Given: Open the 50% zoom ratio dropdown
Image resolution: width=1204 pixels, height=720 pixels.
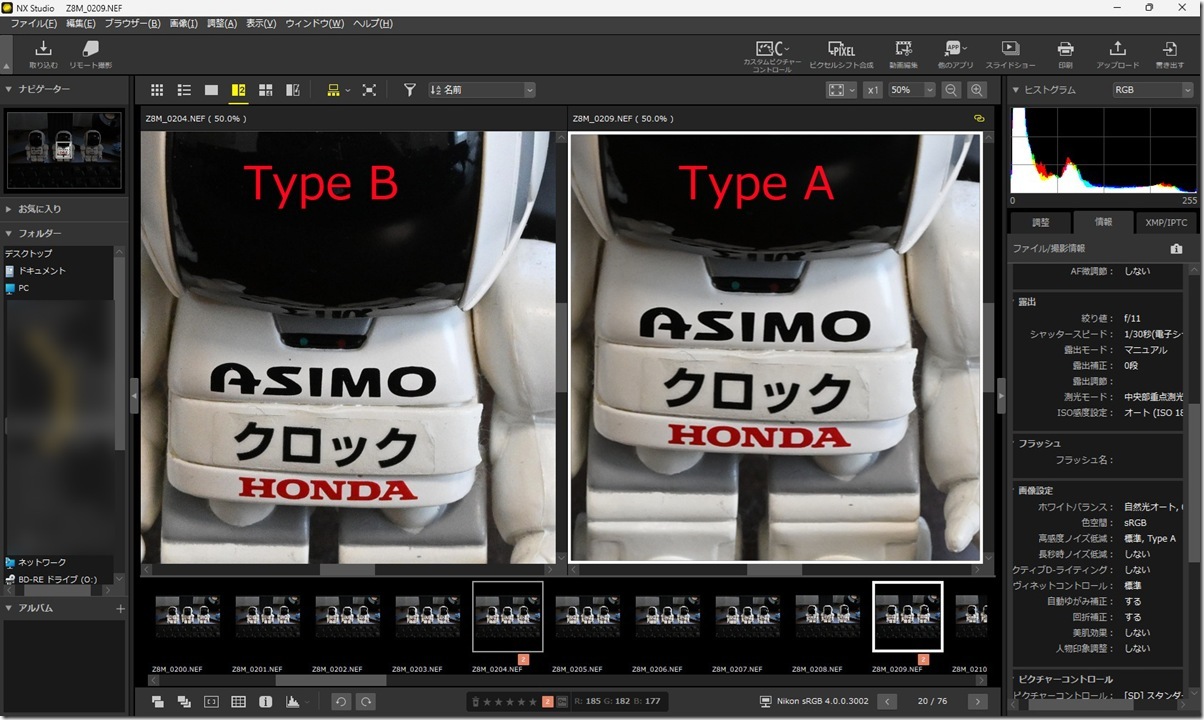Looking at the screenshot, I should [x=912, y=90].
